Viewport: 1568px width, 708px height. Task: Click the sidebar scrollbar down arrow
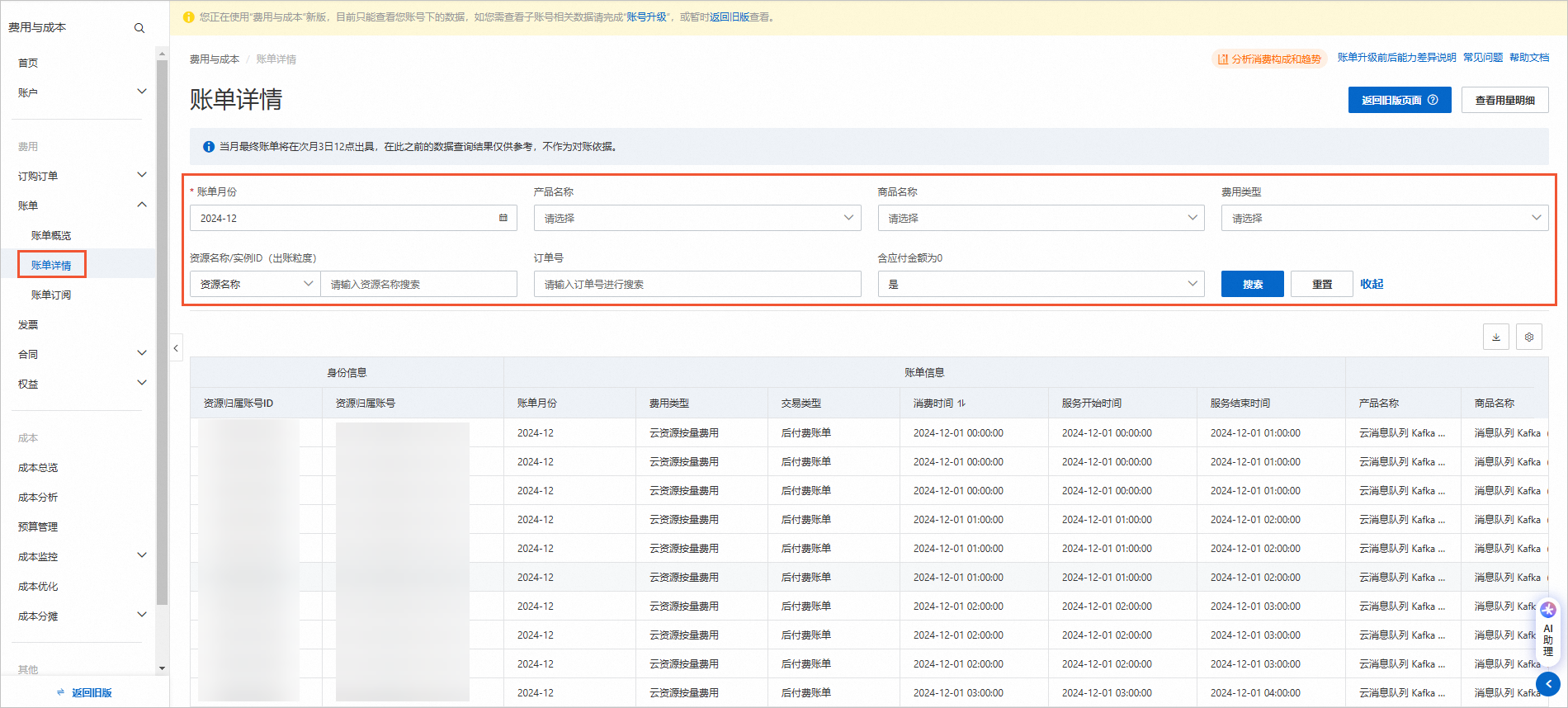tap(162, 668)
